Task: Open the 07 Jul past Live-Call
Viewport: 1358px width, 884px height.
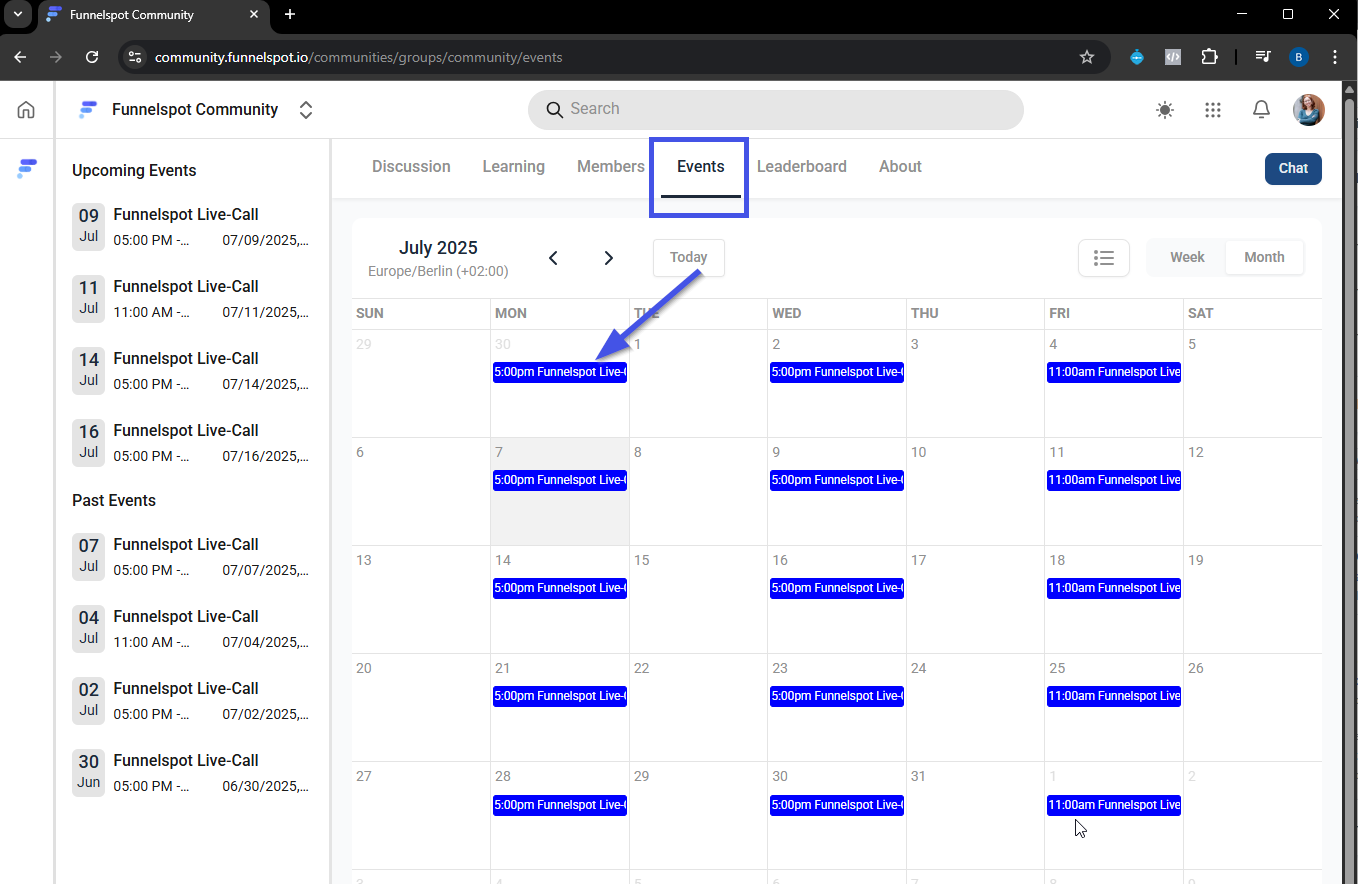Action: [x=191, y=557]
